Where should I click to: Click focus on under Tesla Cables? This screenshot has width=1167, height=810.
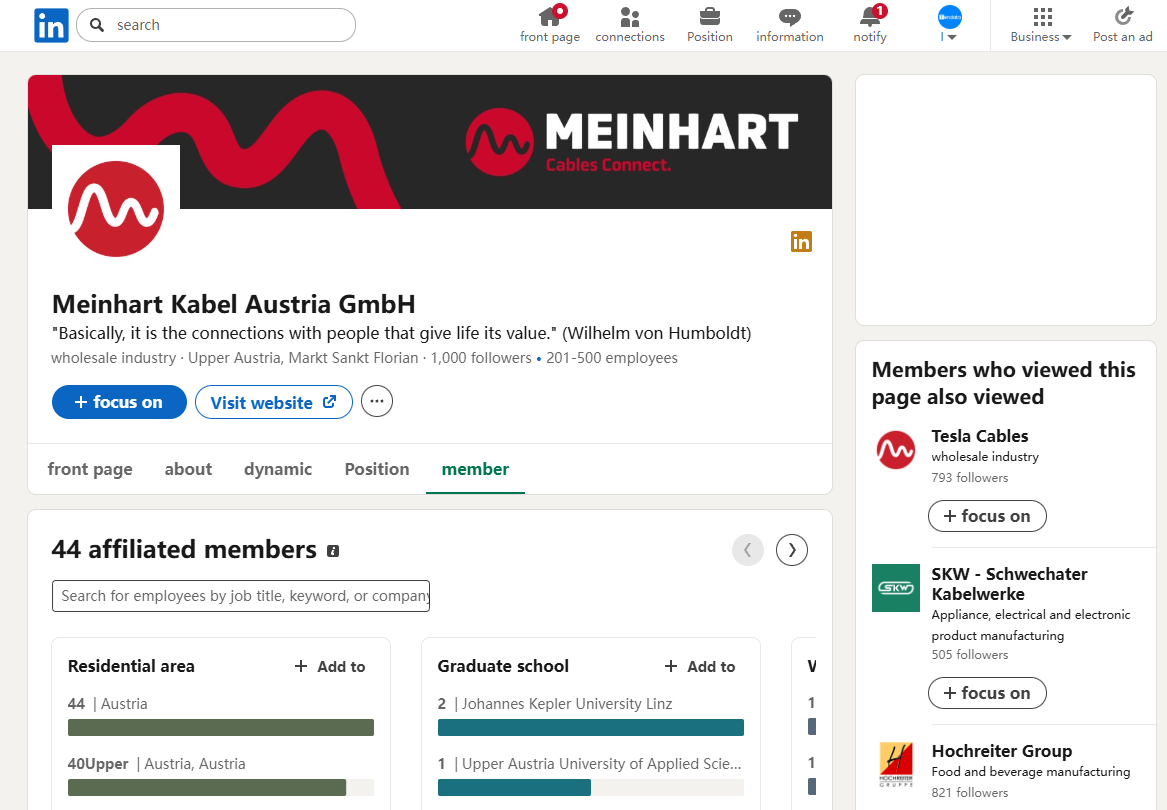[x=987, y=516]
